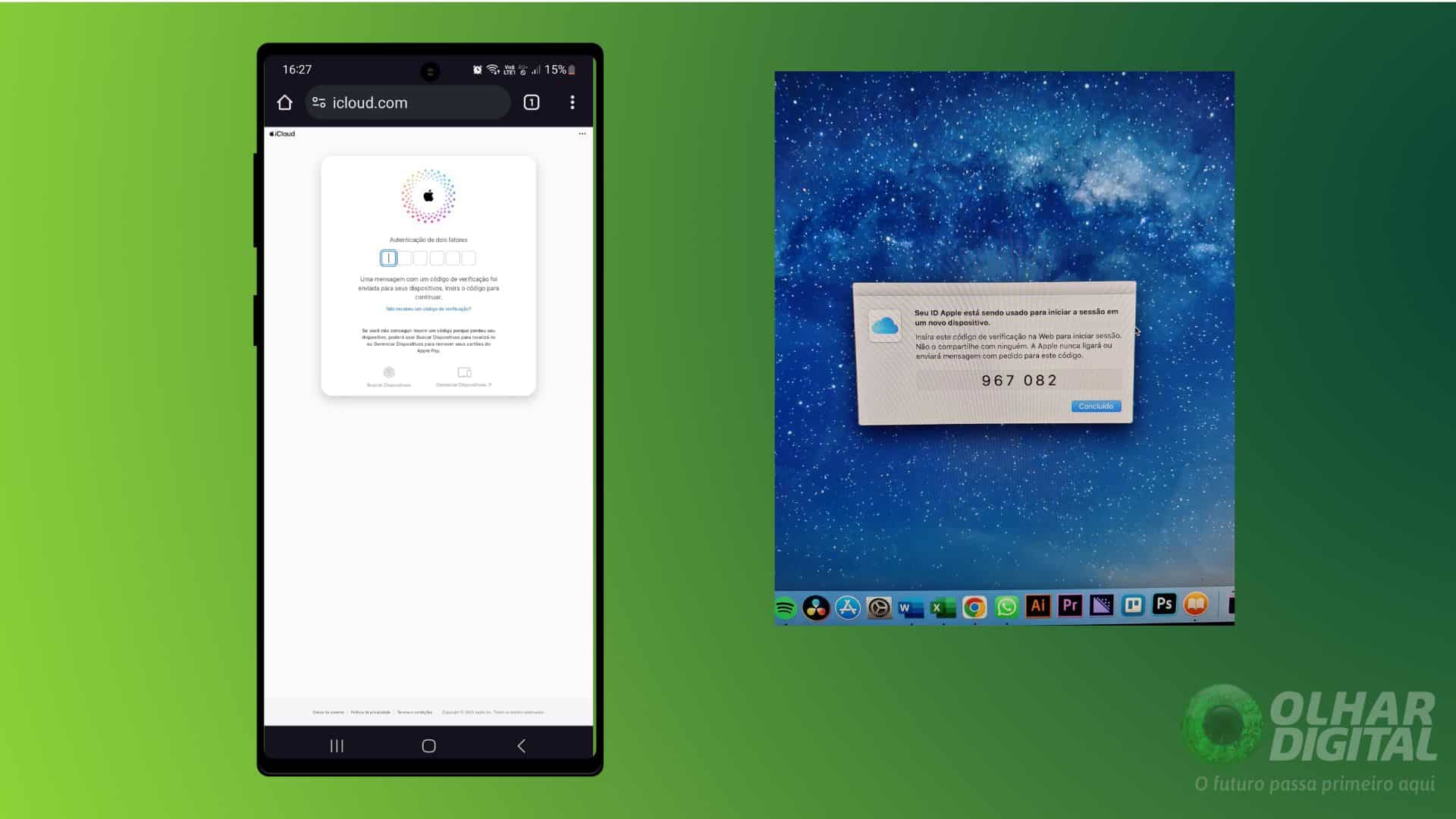Tap the Android back navigation button
This screenshot has width=1456, height=819.
(521, 746)
